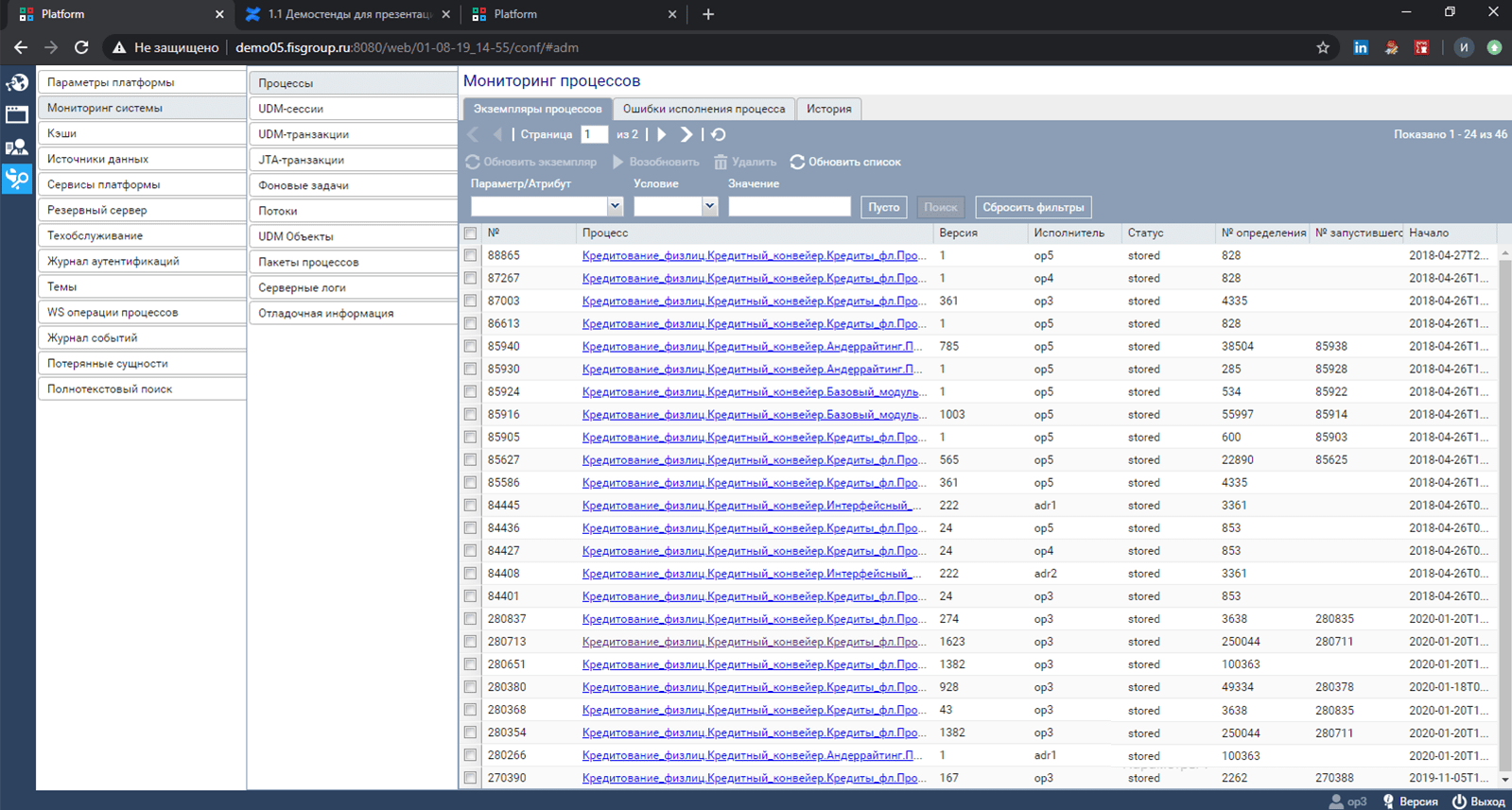This screenshot has width=1512, height=810.
Task: Reload the browser page
Action: pos(81,47)
